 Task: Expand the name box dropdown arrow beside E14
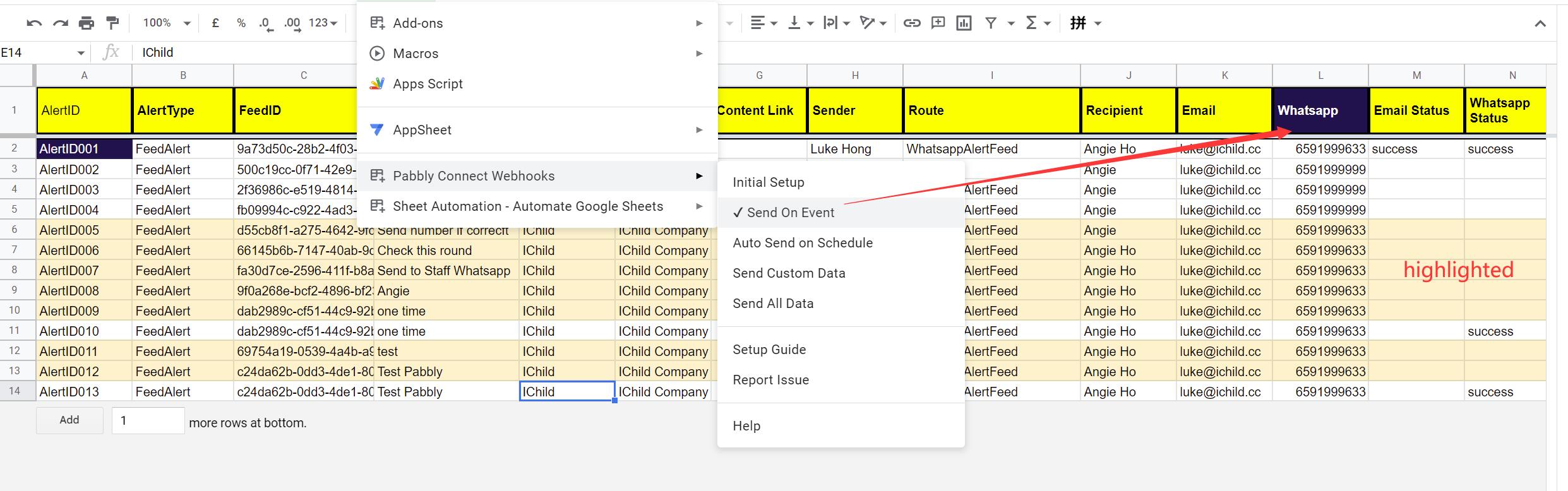[80, 53]
